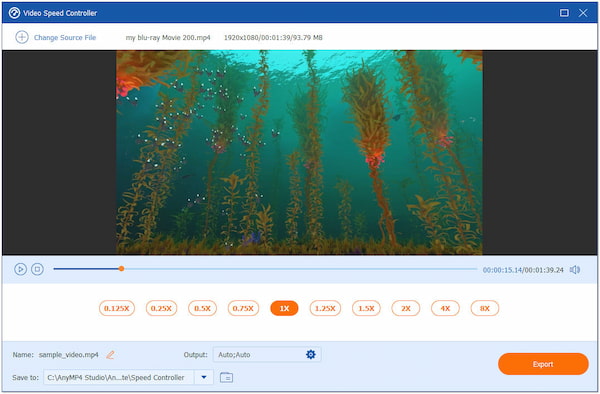The width and height of the screenshot is (600, 394).
Task: Select the 8X speed option
Action: [485, 308]
